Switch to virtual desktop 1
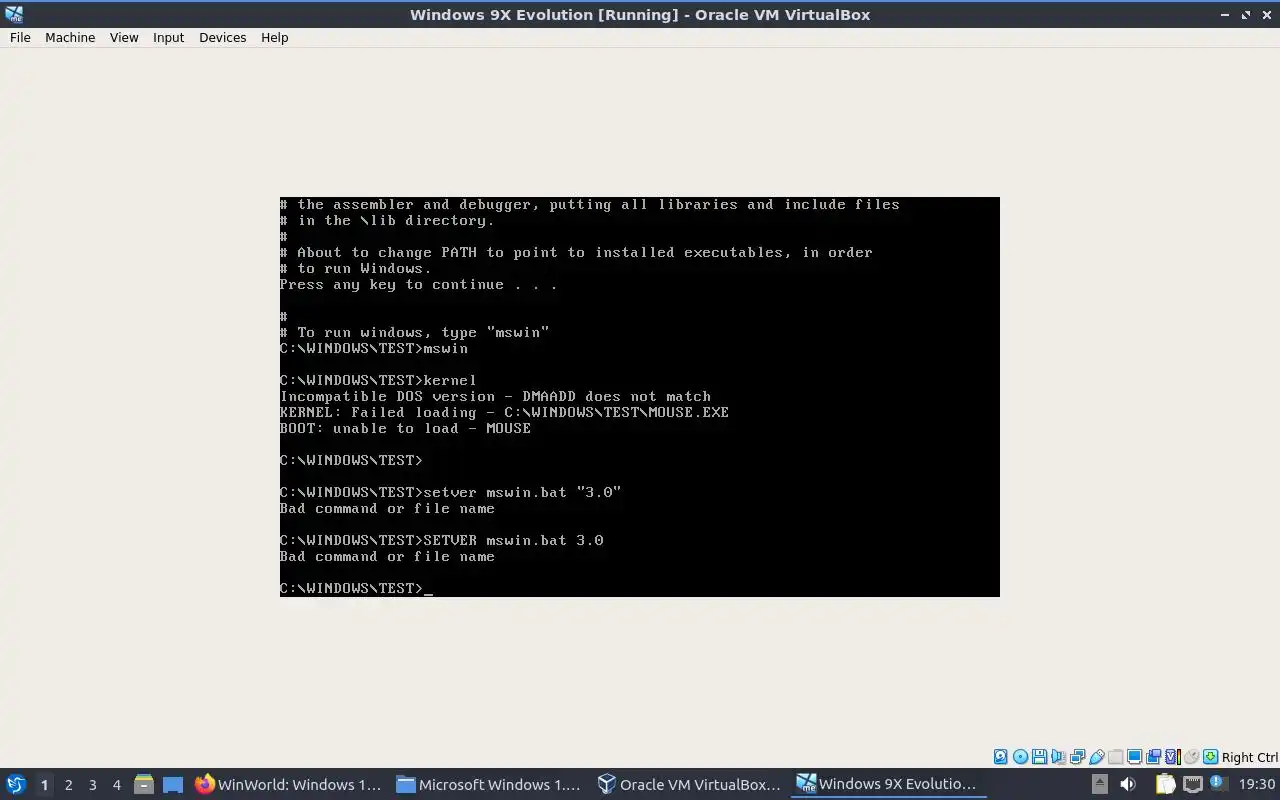1280x800 pixels. pyautogui.click(x=44, y=784)
